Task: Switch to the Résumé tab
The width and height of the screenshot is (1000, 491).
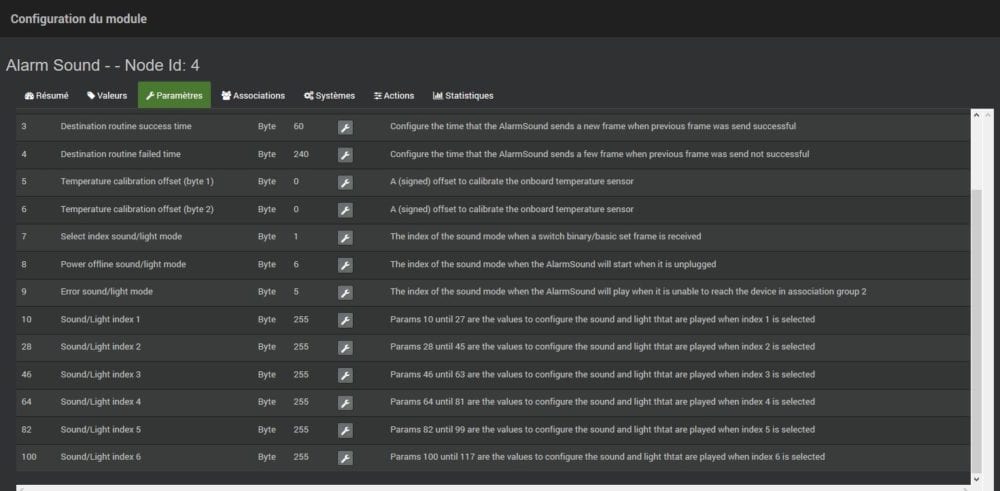Action: coord(46,96)
